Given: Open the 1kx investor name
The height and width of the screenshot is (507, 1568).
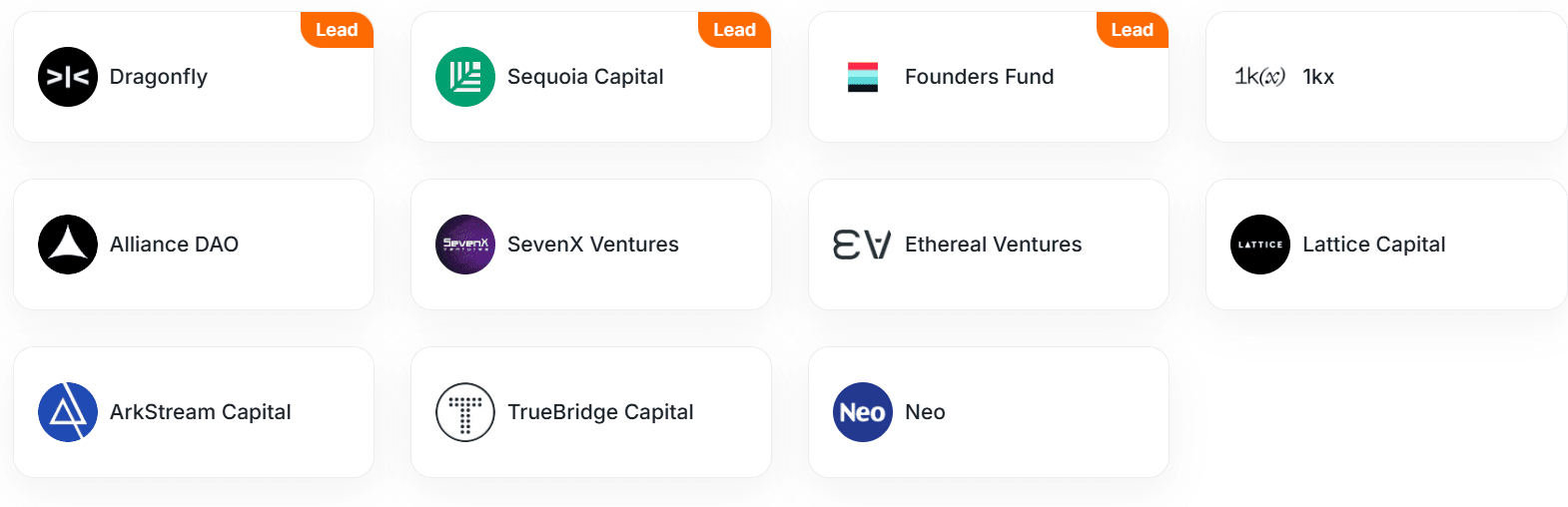Looking at the screenshot, I should [1318, 77].
